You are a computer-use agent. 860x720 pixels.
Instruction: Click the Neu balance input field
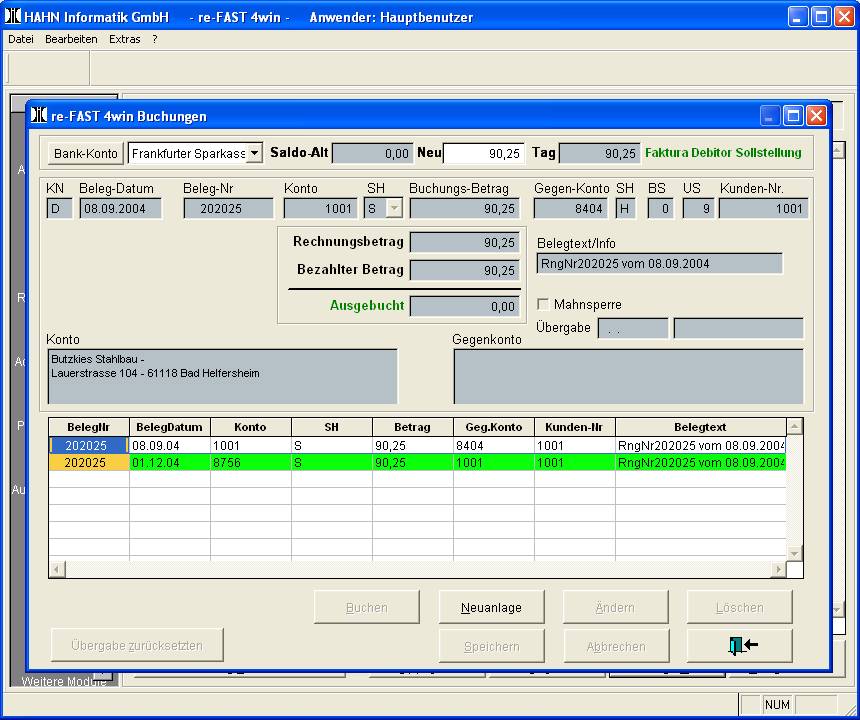[x=484, y=154]
